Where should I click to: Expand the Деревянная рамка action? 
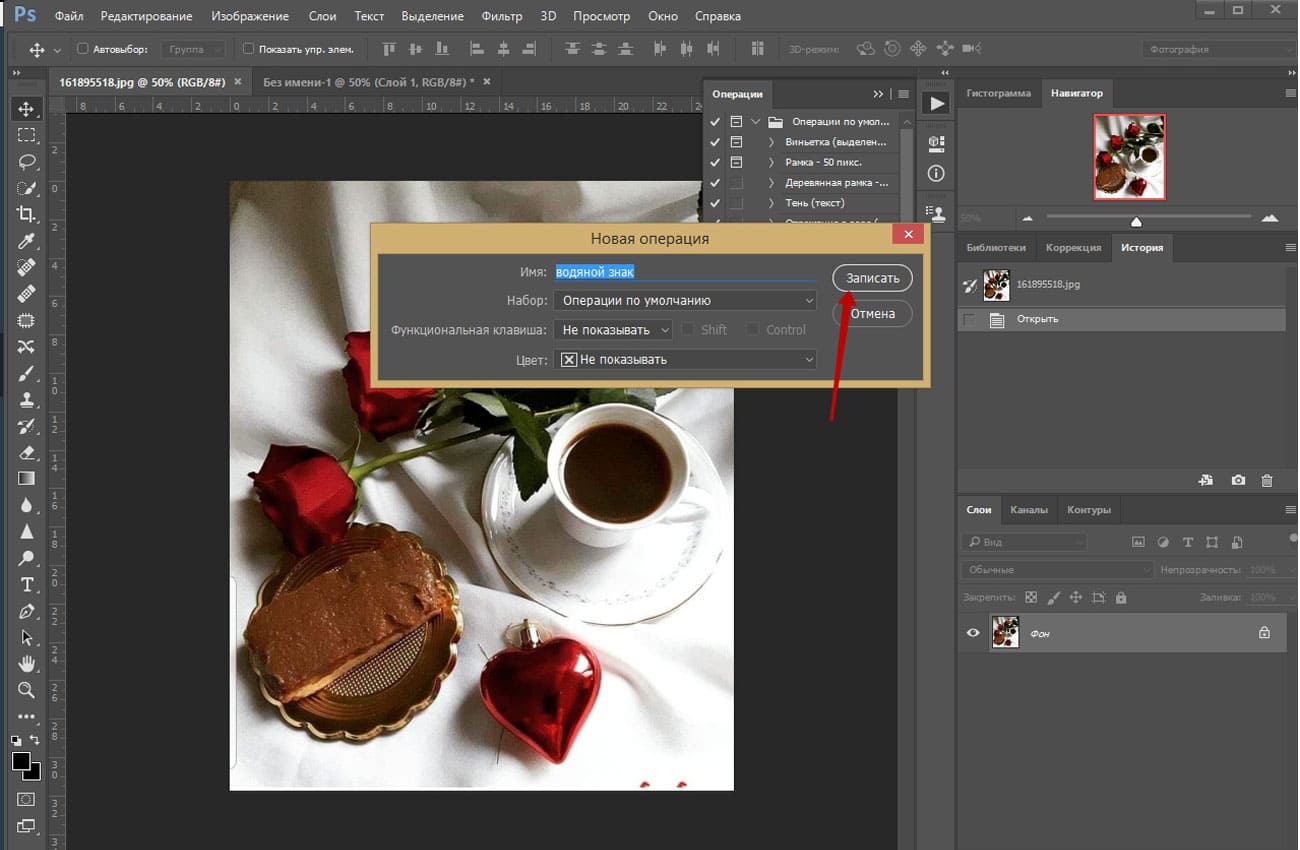[772, 183]
